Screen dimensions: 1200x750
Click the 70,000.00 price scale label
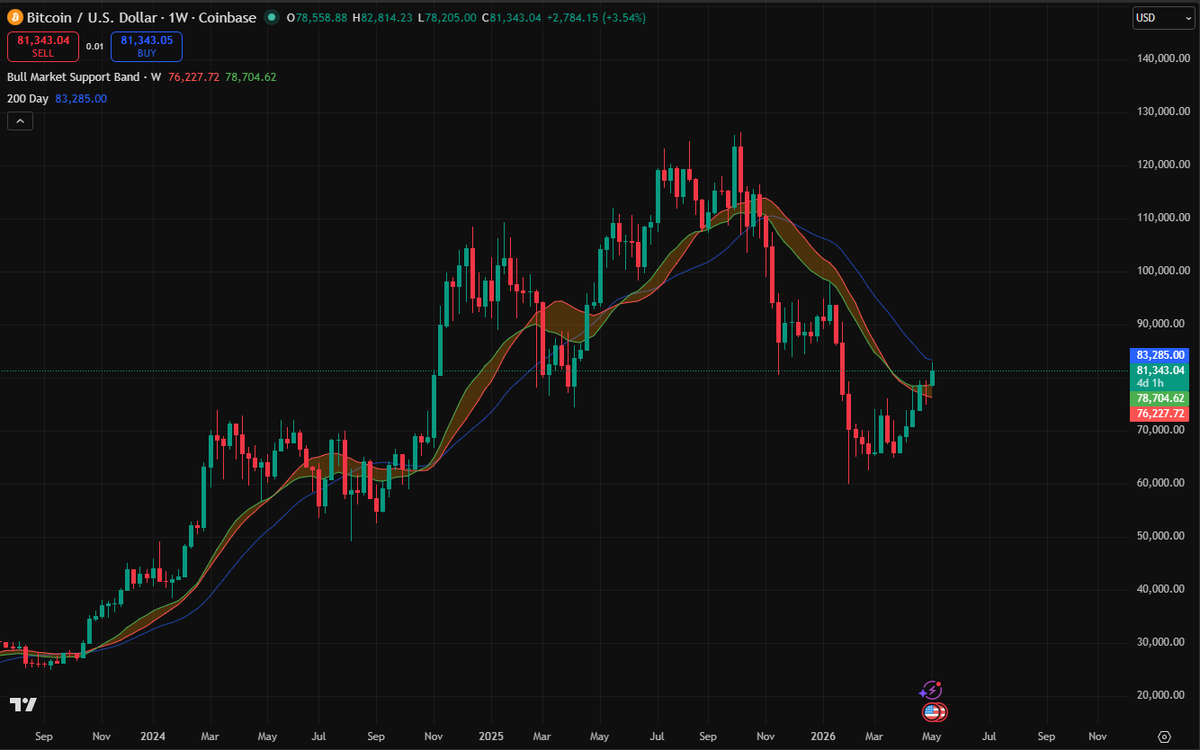click(1163, 429)
